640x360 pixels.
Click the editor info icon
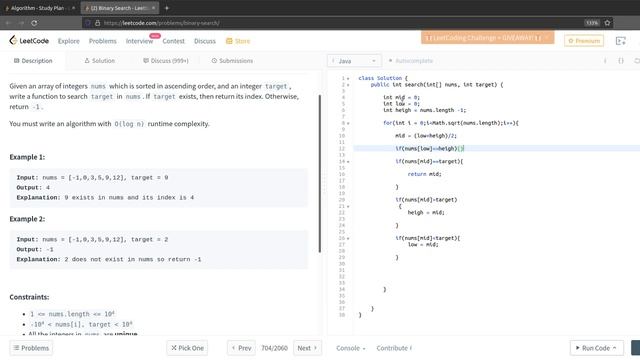[x=605, y=61]
